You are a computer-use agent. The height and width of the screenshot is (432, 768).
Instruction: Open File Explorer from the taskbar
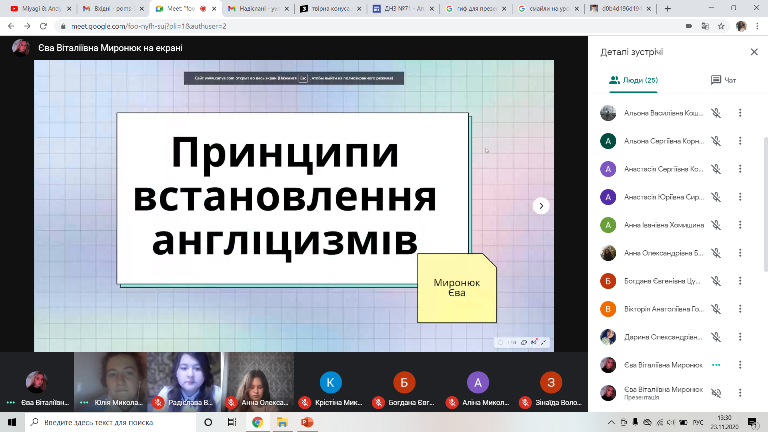click(x=282, y=423)
